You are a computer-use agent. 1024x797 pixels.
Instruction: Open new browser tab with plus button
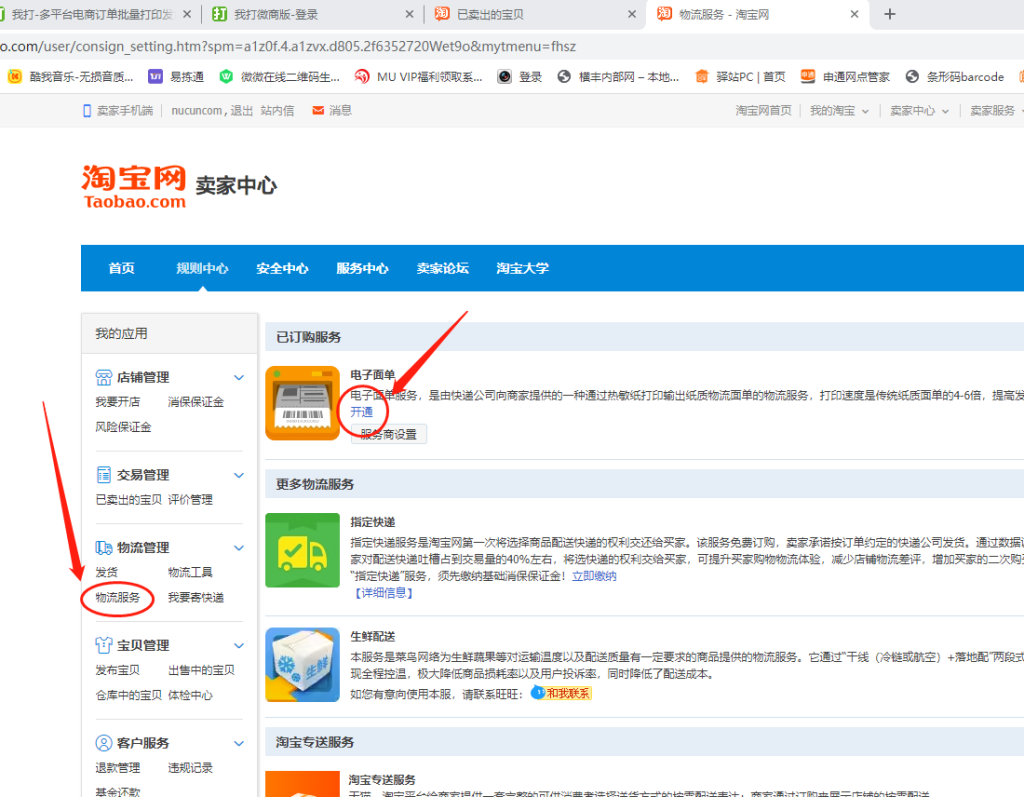point(890,14)
